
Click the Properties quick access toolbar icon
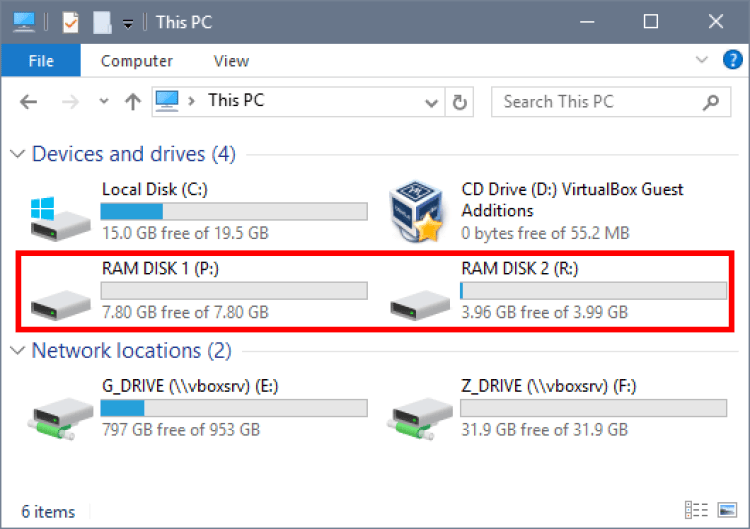click(x=70, y=22)
